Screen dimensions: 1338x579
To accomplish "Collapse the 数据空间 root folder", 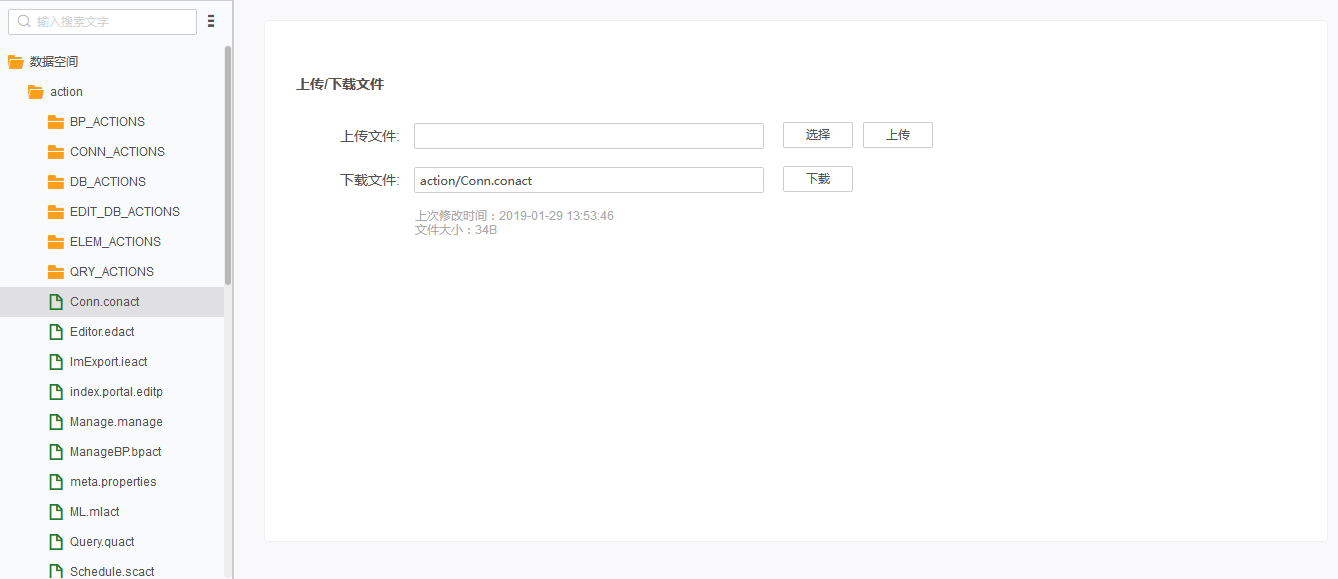I will coord(16,62).
